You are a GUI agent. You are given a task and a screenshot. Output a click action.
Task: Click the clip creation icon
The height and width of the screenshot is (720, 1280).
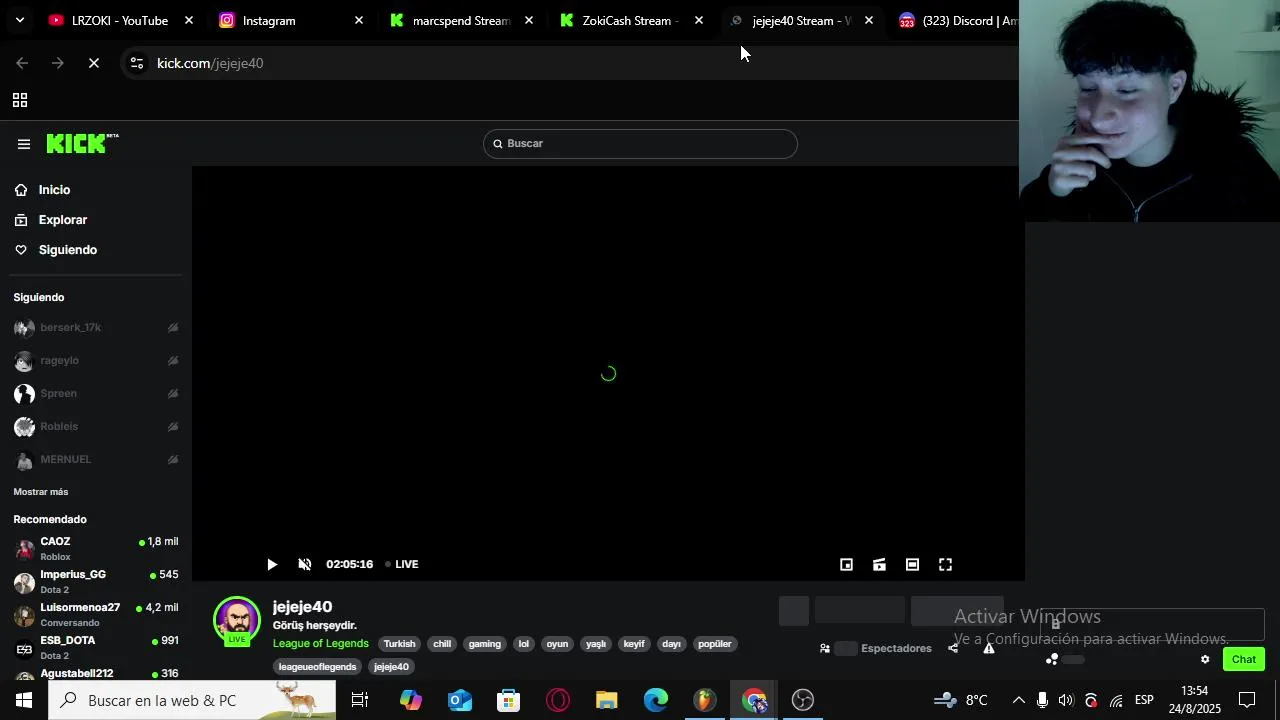pos(879,565)
